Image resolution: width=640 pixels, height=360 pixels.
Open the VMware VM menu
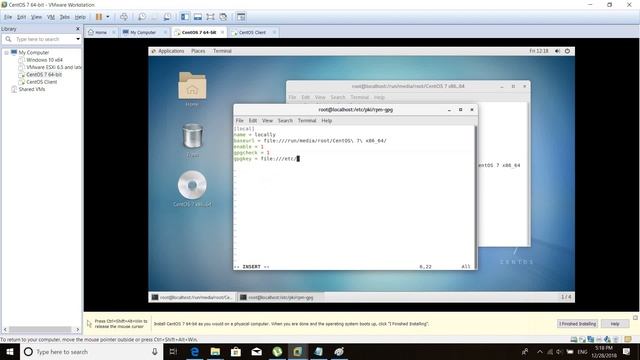51,17
